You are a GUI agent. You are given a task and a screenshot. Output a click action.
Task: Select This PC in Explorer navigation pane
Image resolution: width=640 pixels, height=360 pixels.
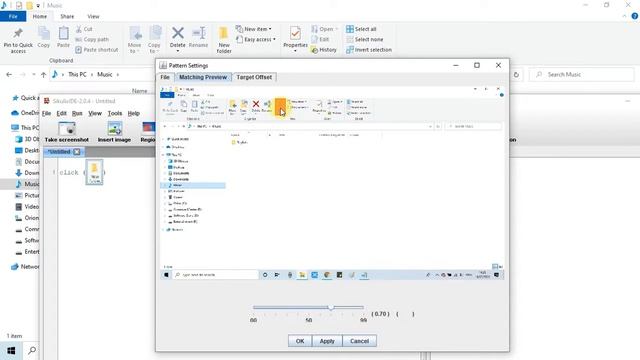tap(25, 128)
